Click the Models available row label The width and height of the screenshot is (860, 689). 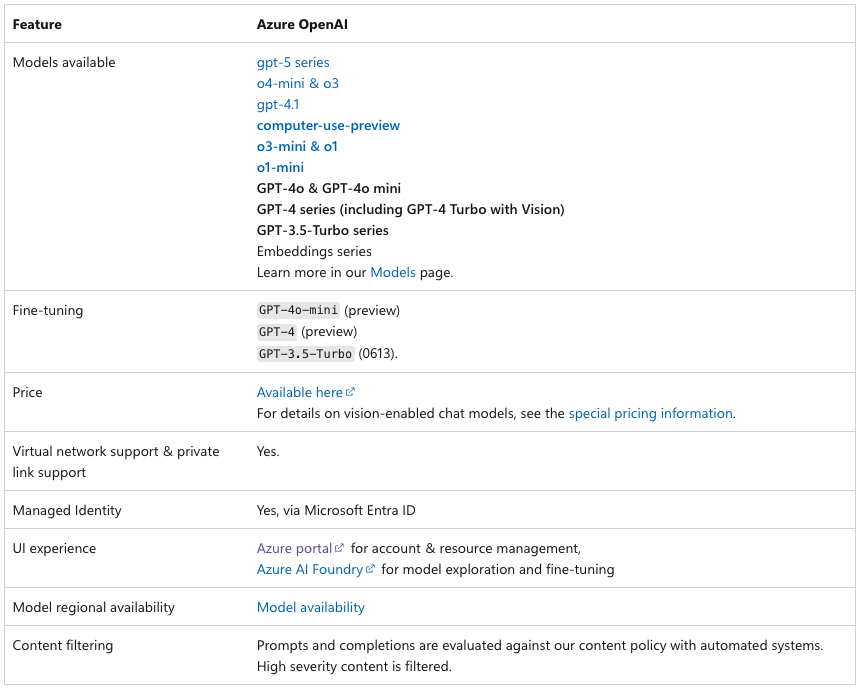[64, 63]
